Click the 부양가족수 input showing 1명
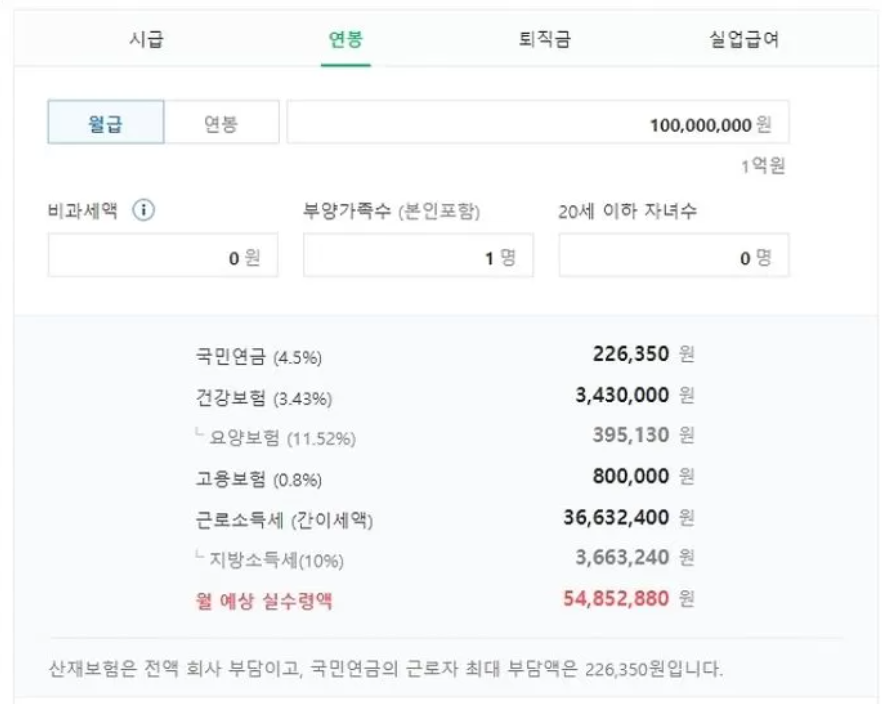 [x=418, y=258]
